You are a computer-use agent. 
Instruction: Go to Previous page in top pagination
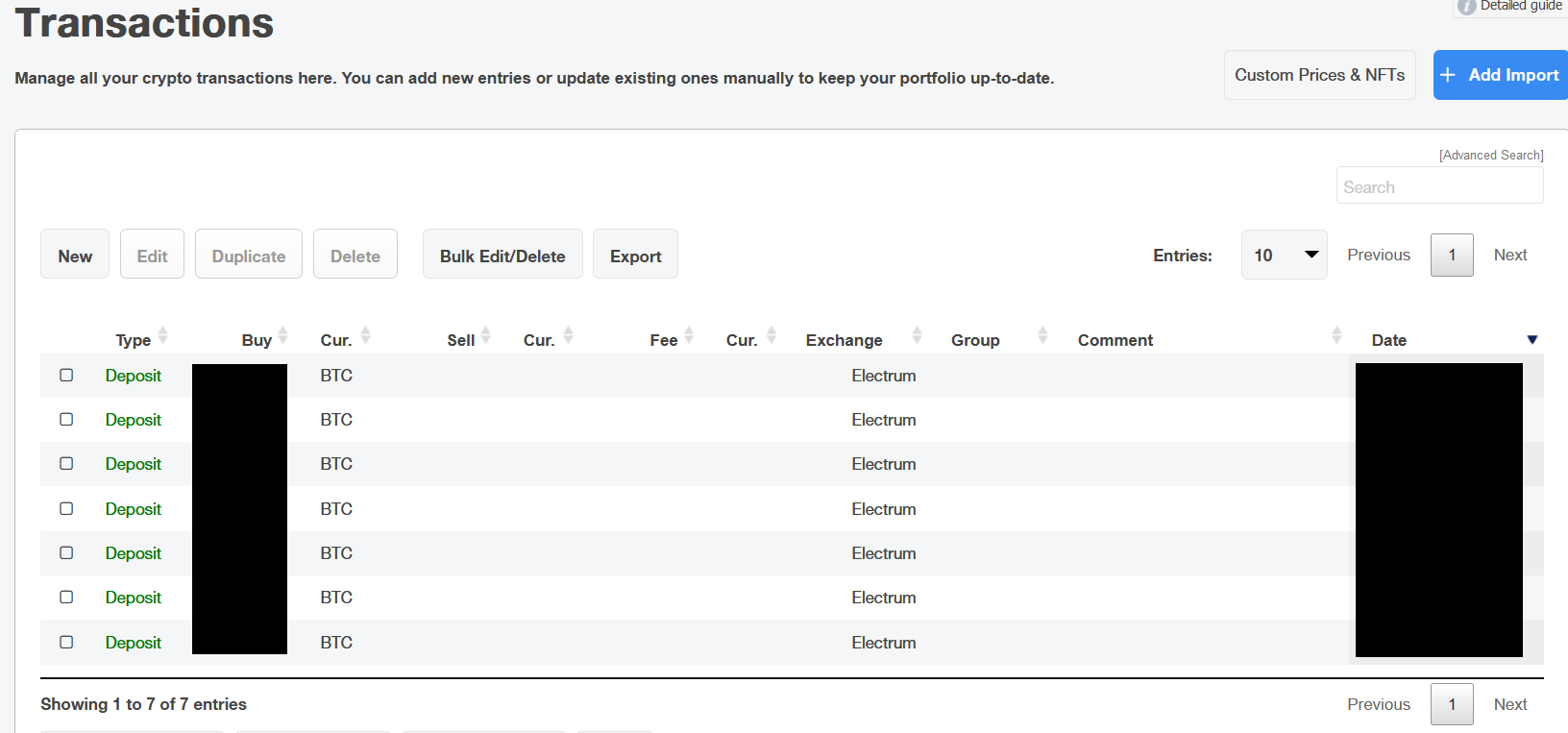click(x=1379, y=255)
